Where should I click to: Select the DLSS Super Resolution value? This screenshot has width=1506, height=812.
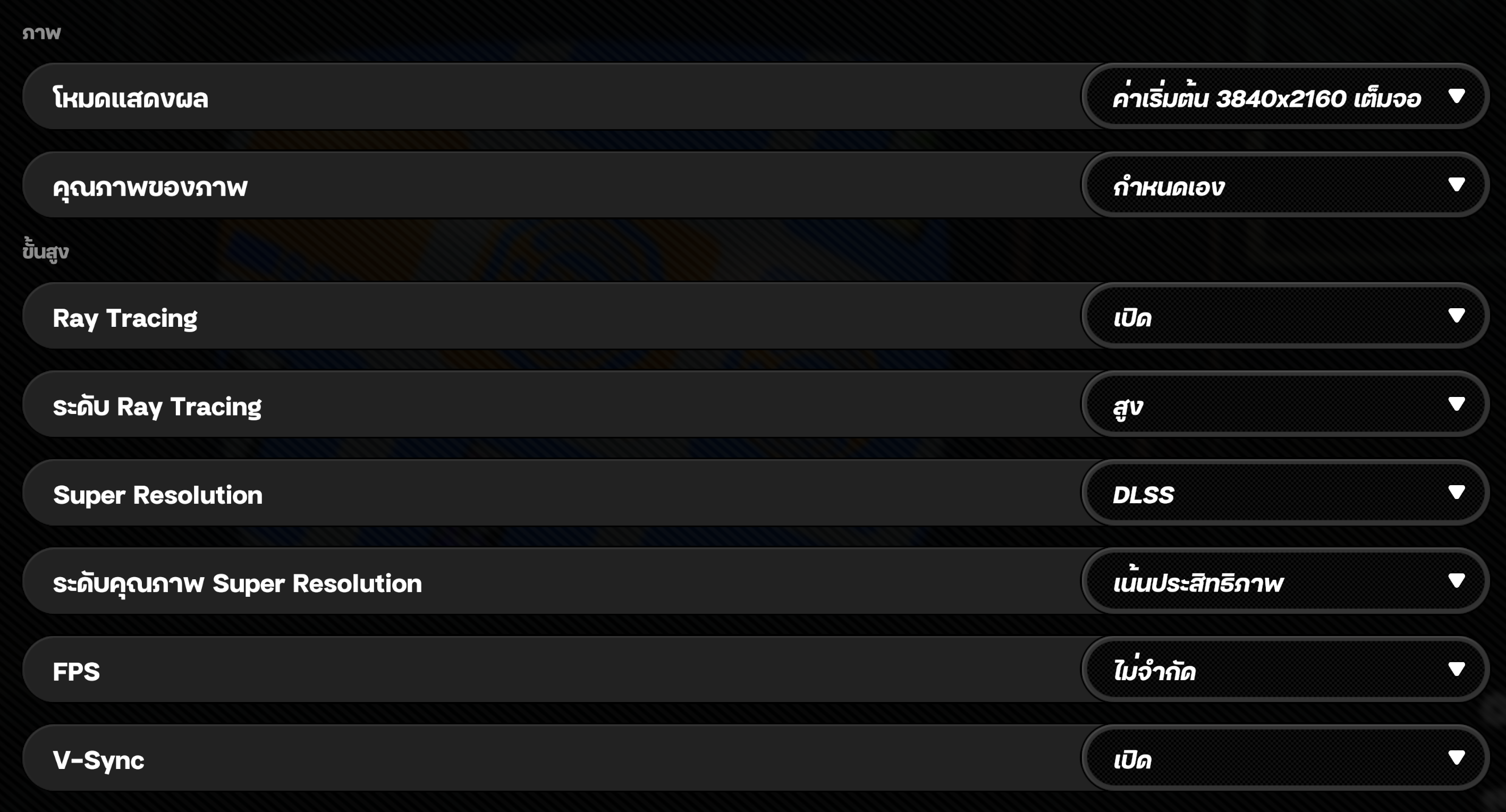1144,495
